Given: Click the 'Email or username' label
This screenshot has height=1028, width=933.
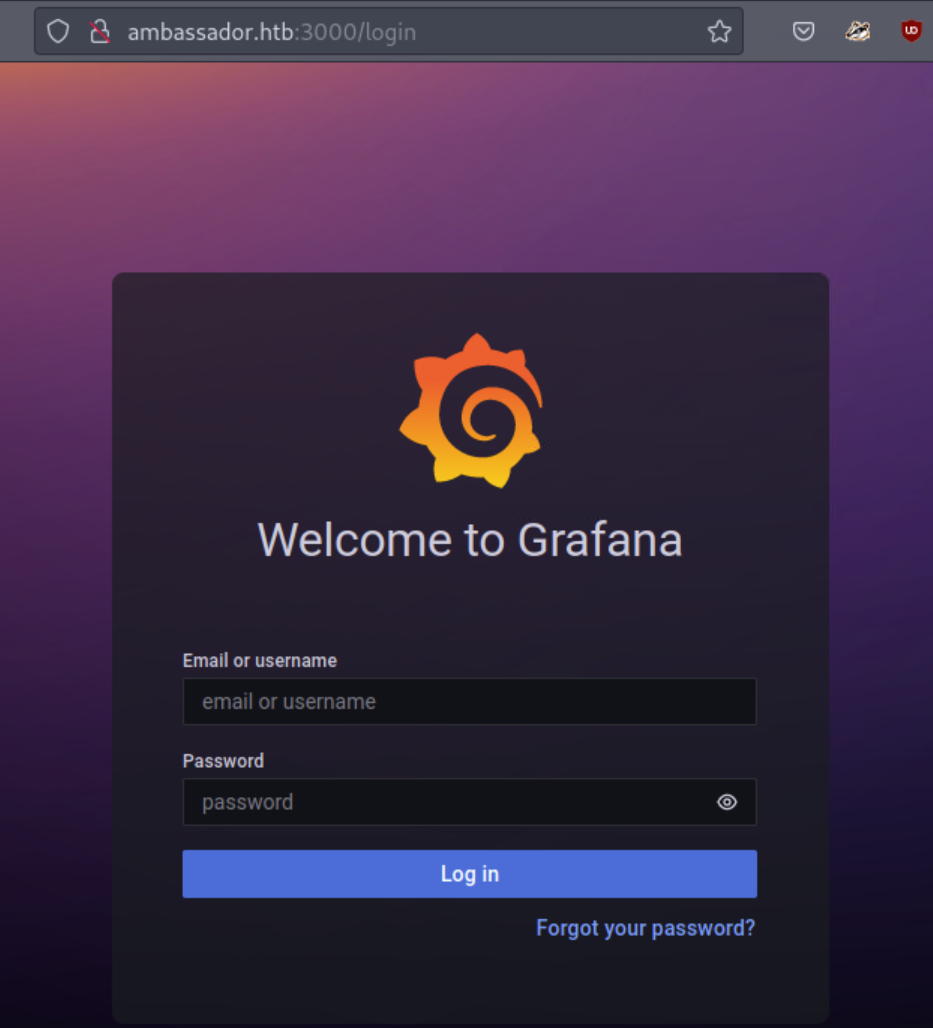Looking at the screenshot, I should [260, 660].
